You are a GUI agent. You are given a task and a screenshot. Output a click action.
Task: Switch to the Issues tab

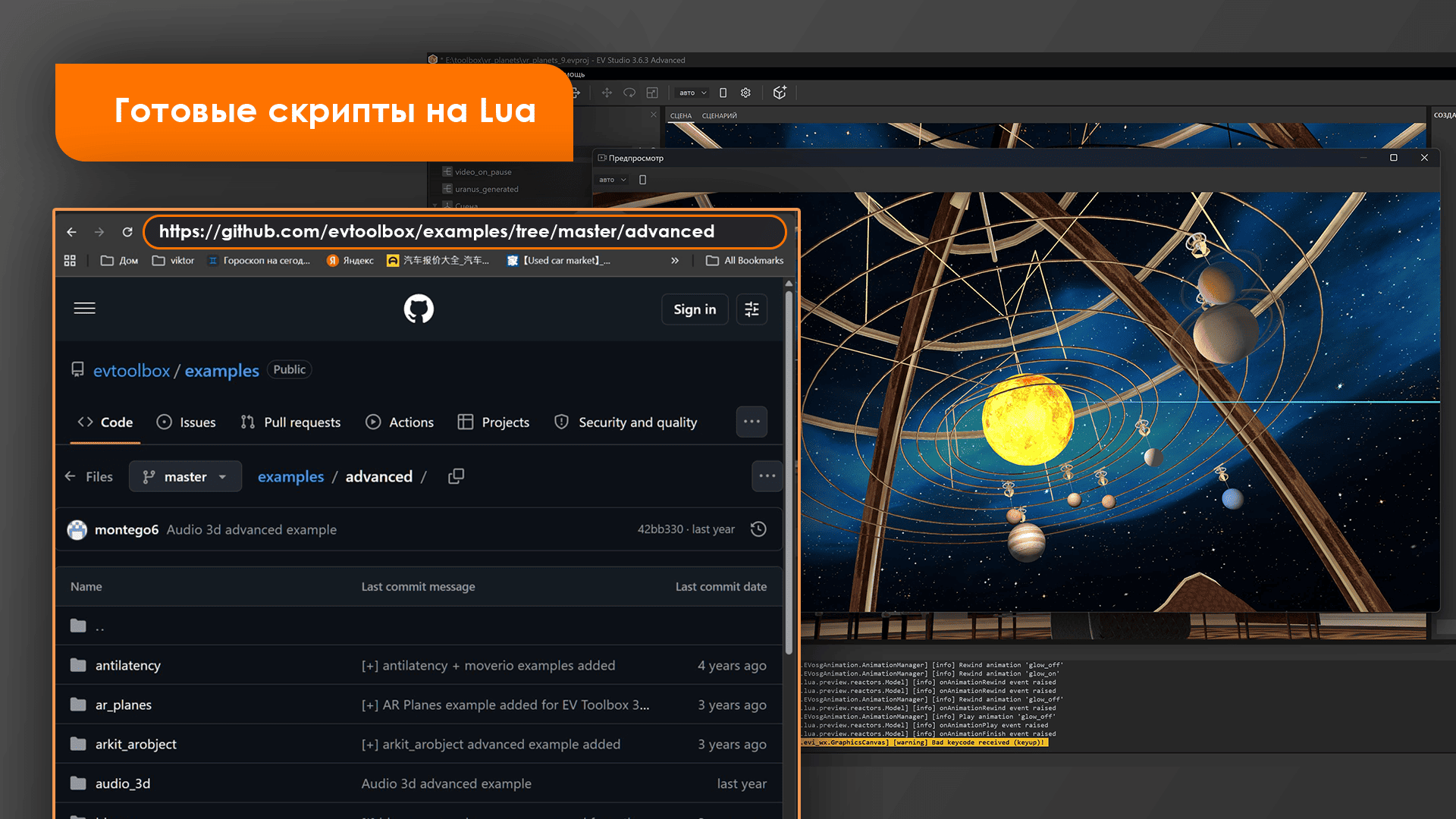[186, 422]
